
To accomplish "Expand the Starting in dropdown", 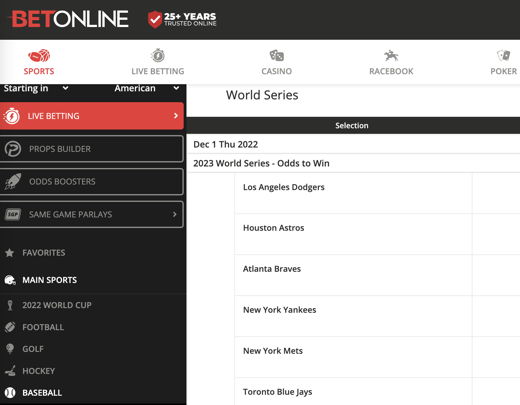I will (36, 88).
